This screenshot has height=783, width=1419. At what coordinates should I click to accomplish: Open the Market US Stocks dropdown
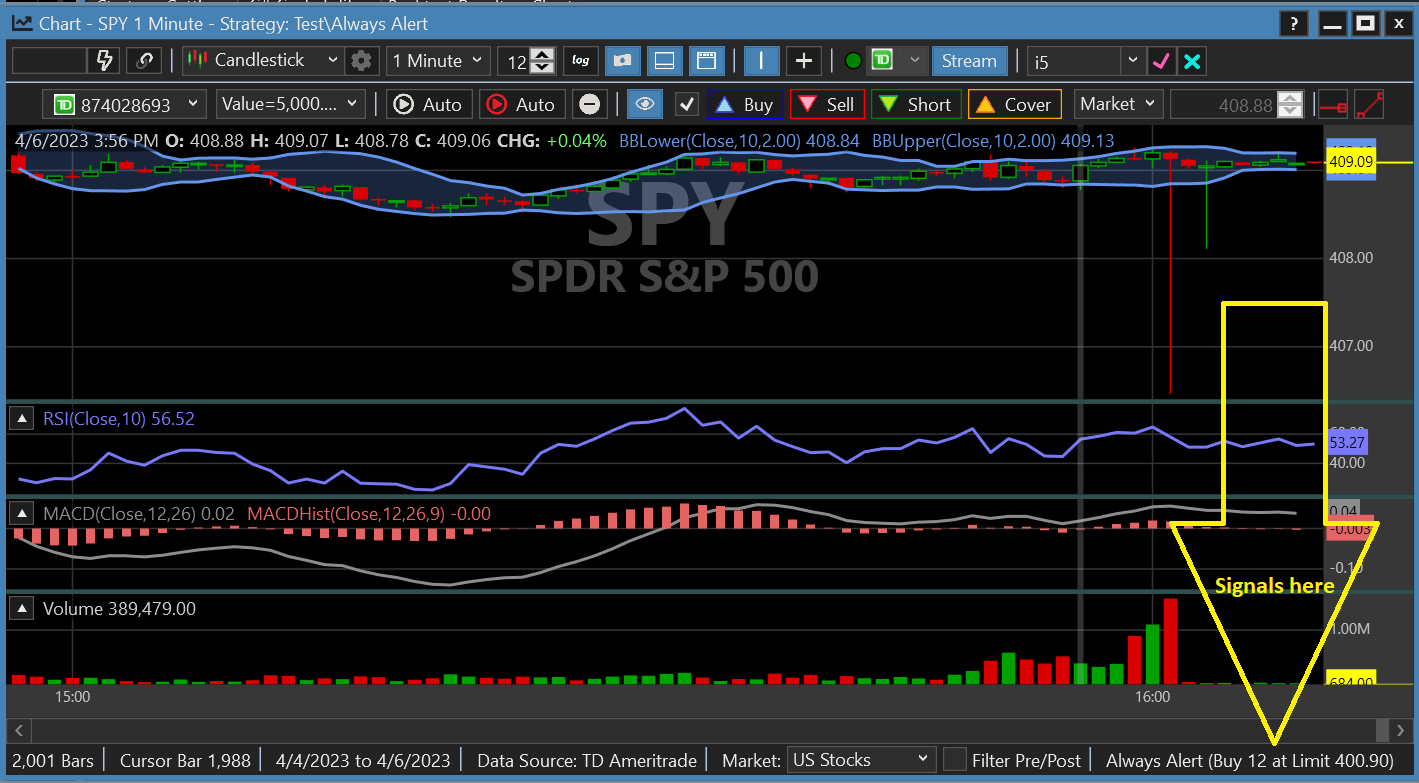[x=862, y=760]
